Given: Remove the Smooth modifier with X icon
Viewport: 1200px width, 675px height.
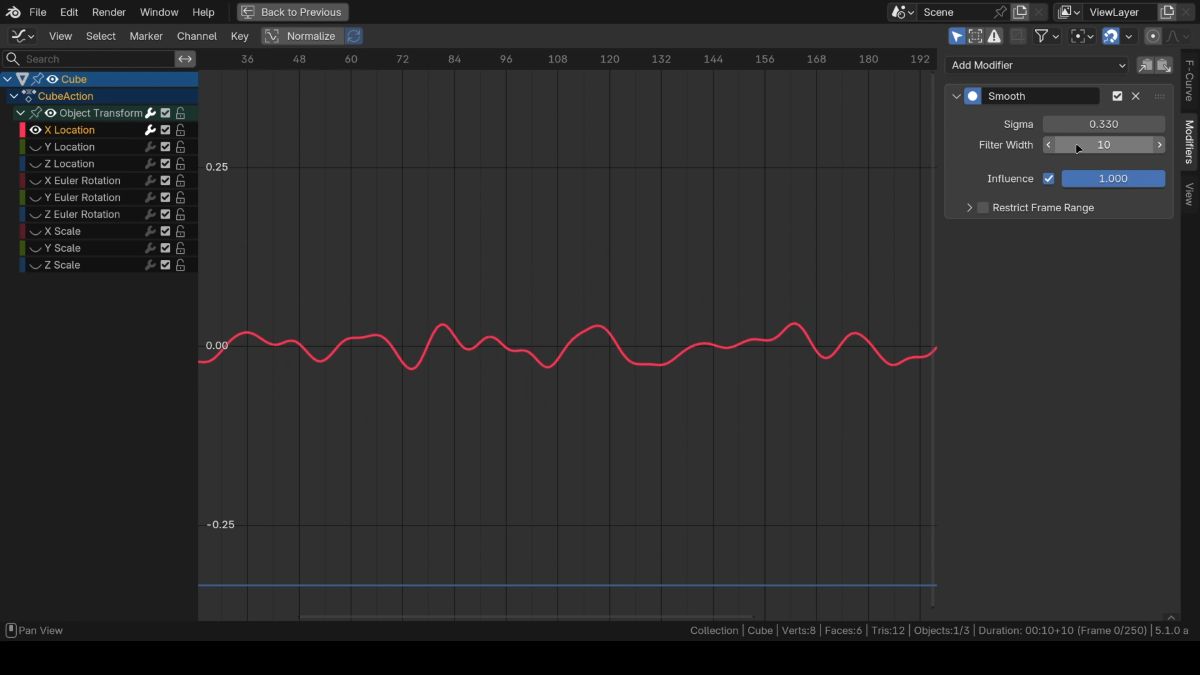Looking at the screenshot, I should (x=1135, y=96).
